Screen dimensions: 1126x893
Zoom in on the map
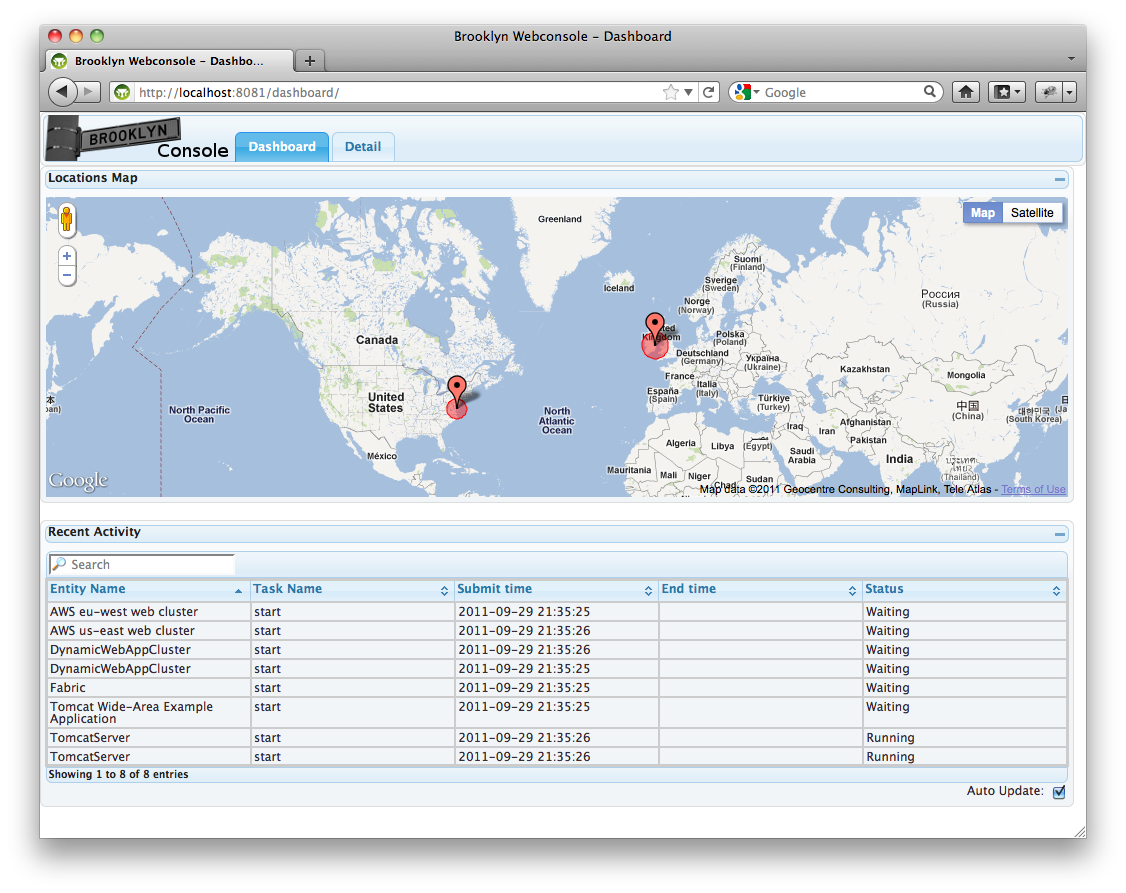[67, 256]
